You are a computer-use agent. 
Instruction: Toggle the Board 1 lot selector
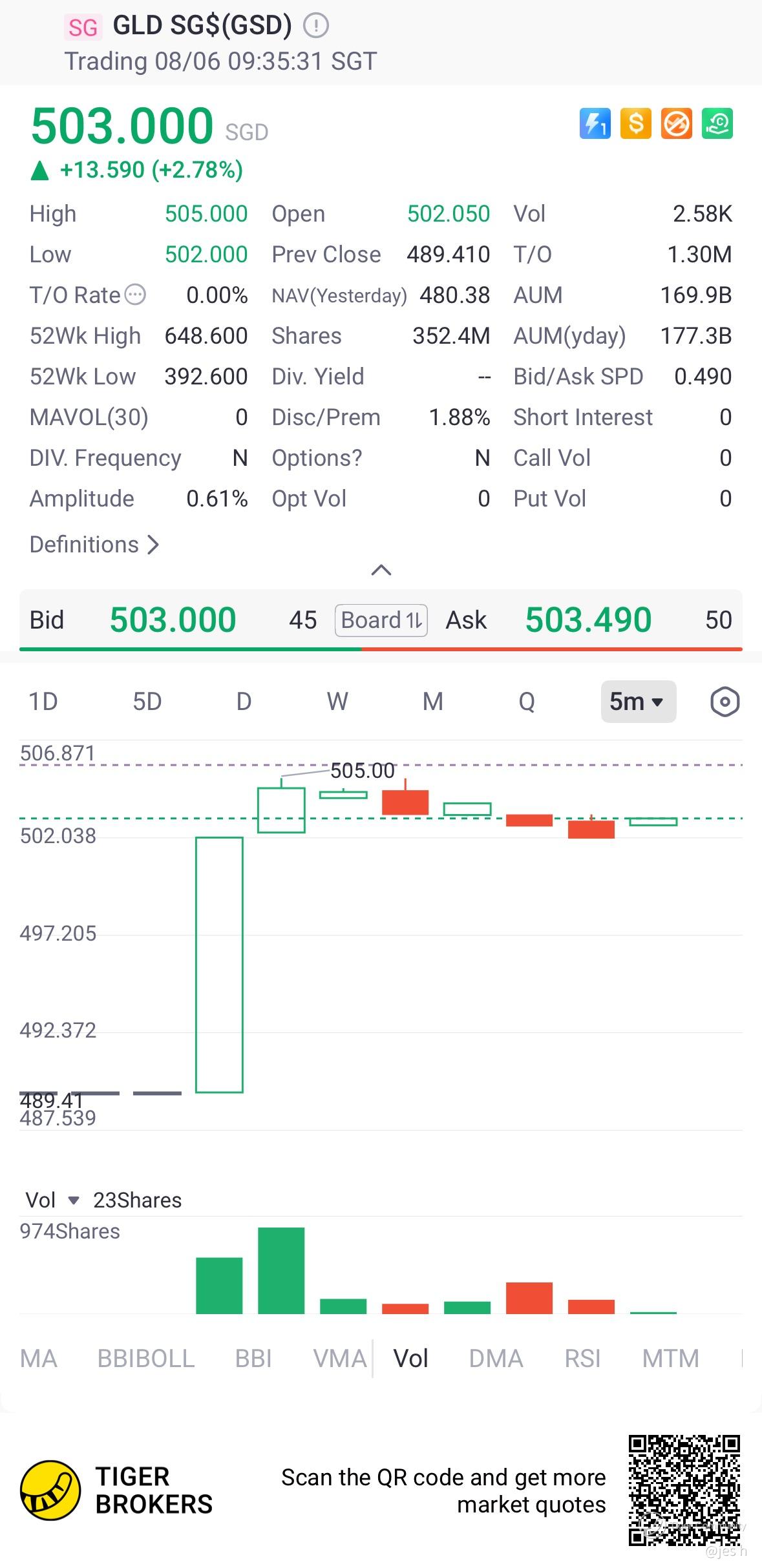point(381,620)
